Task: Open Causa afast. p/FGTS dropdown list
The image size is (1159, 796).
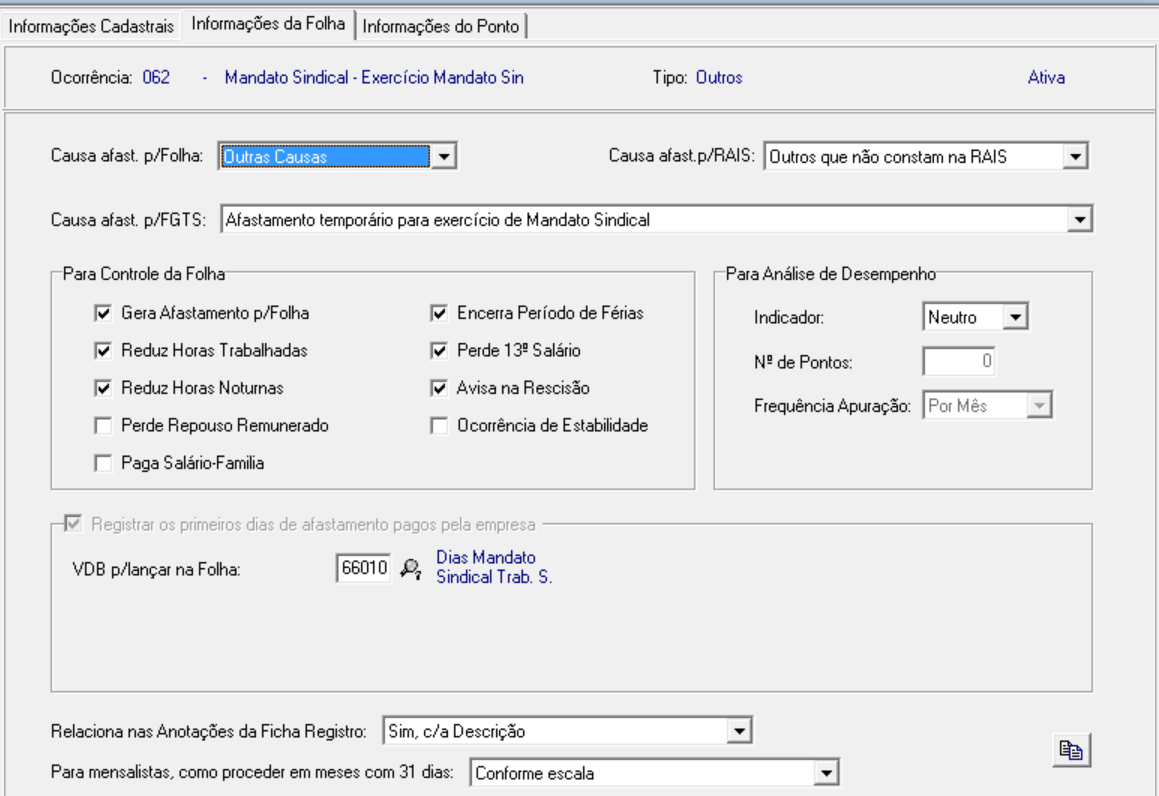Action: click(x=1080, y=219)
